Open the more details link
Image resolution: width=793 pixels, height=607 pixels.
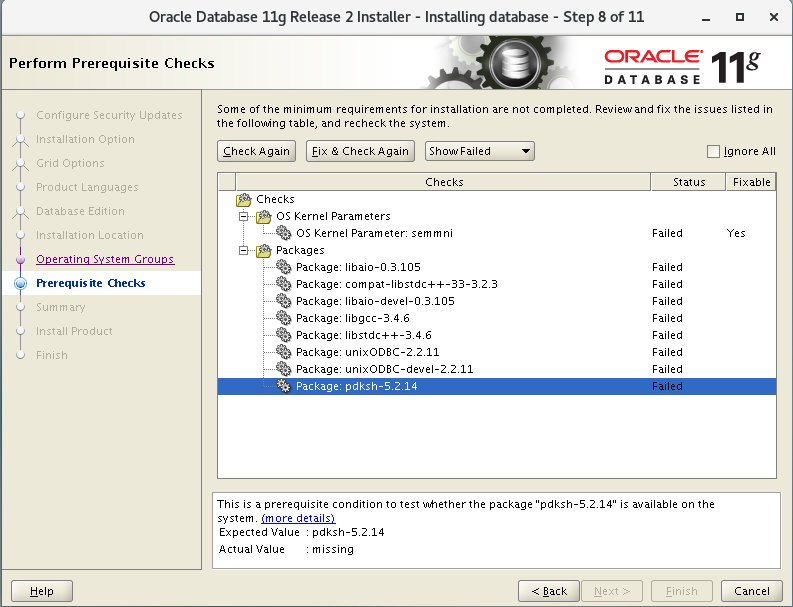[x=298, y=518]
